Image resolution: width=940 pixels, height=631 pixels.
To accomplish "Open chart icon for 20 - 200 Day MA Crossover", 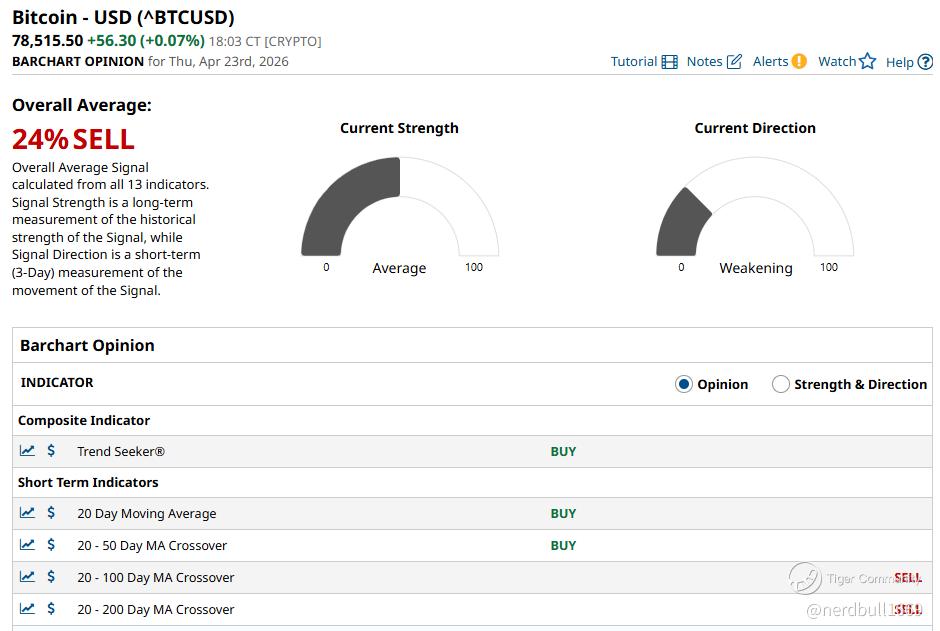I will (27, 609).
